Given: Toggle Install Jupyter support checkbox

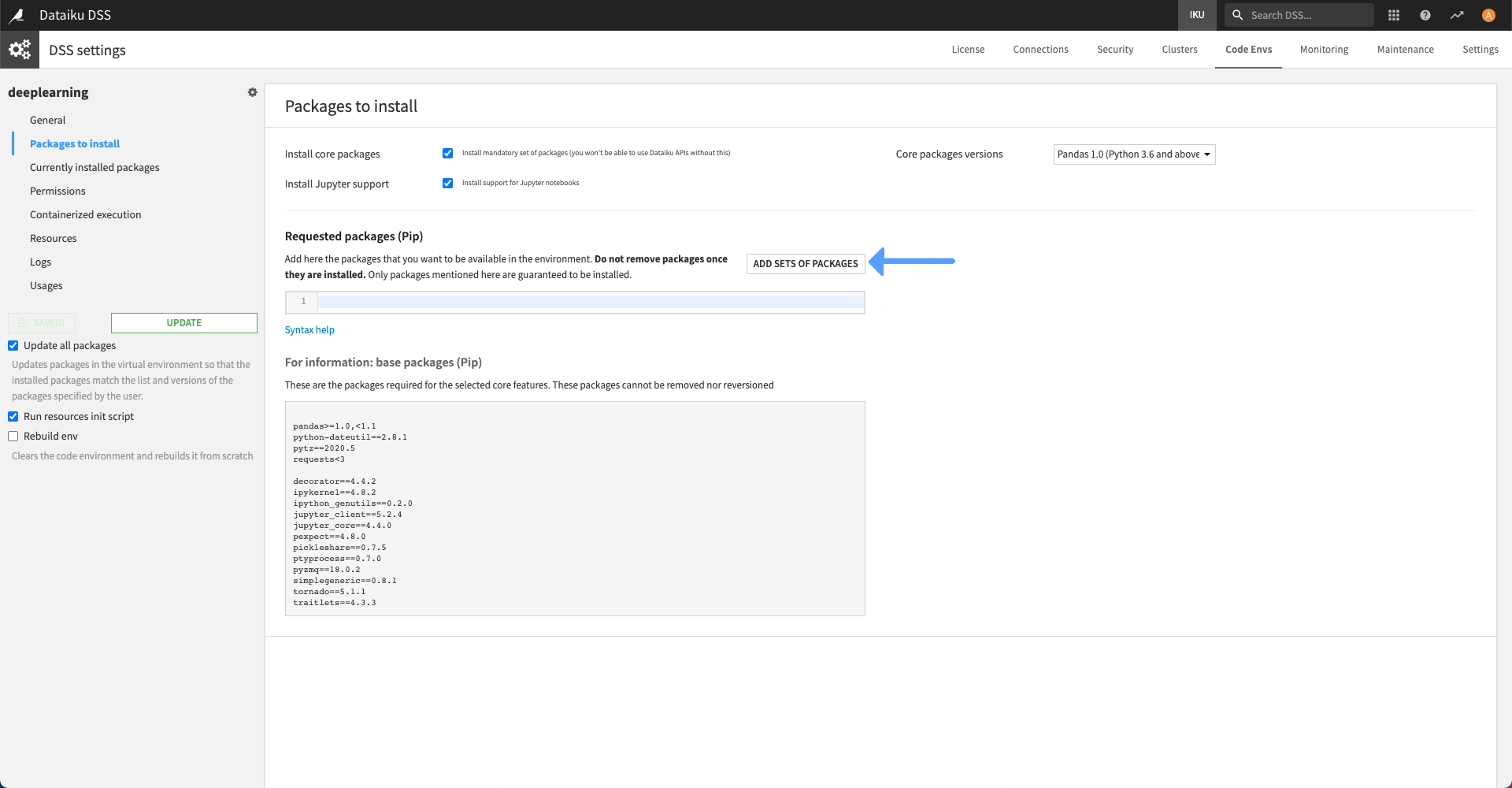Looking at the screenshot, I should click(x=447, y=184).
